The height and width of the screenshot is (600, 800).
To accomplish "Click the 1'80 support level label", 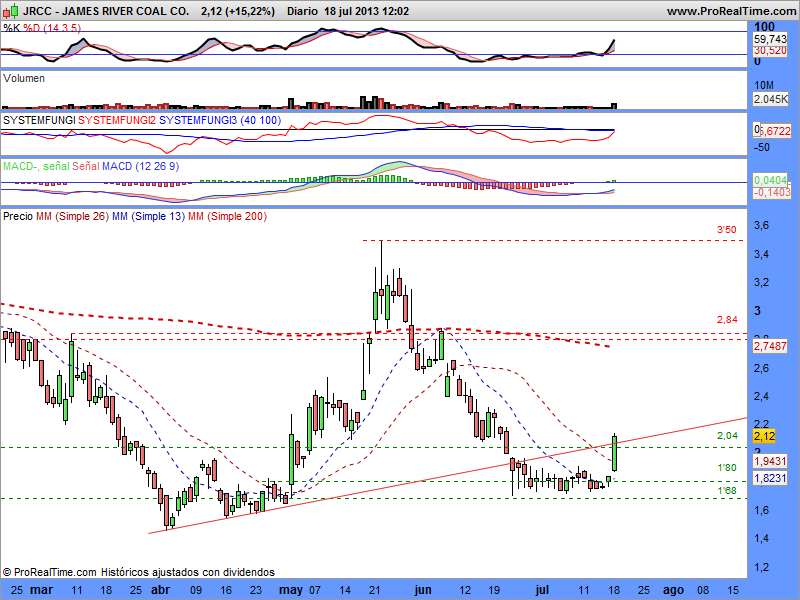I will 727,468.
